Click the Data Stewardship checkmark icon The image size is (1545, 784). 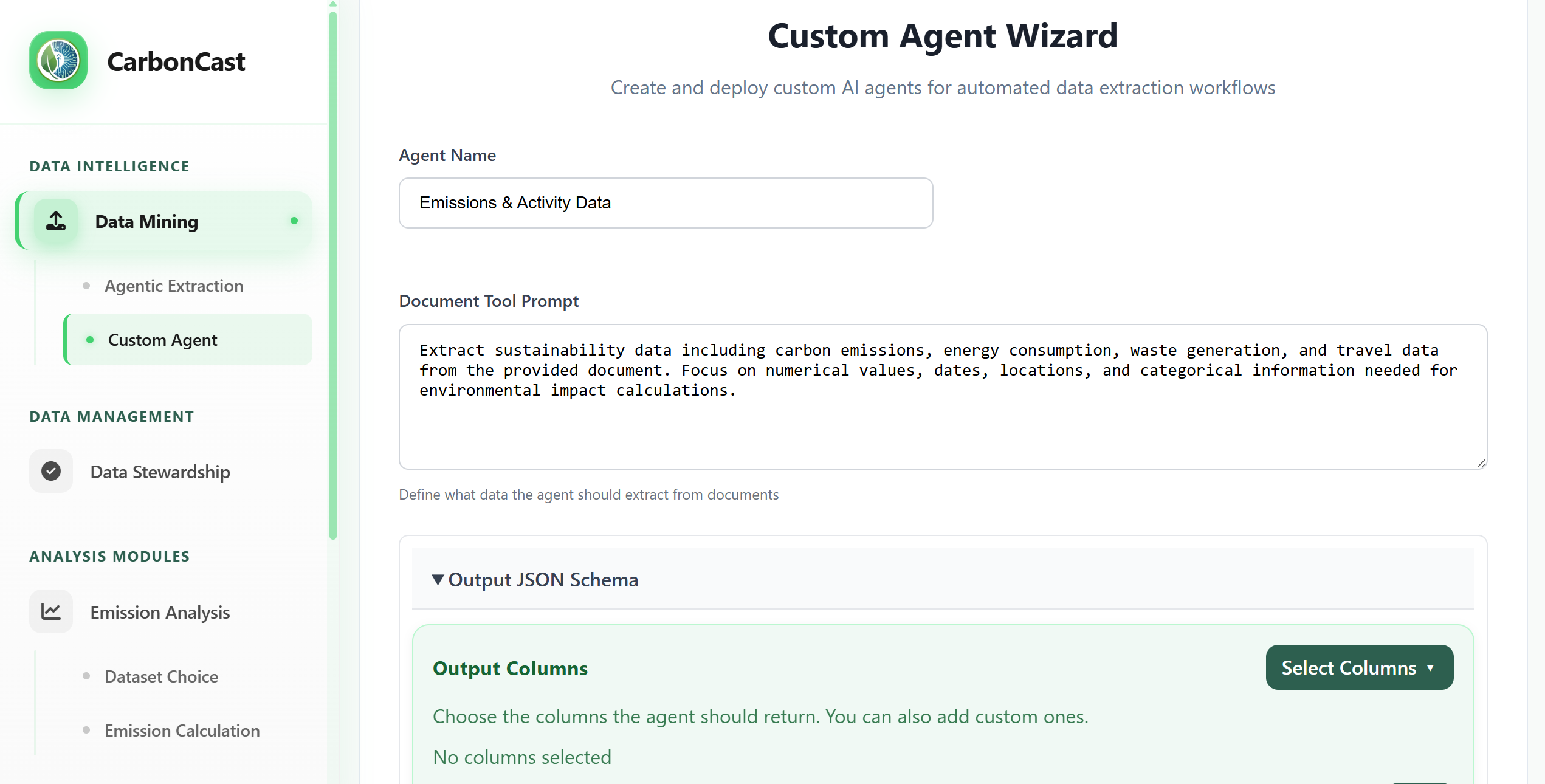[x=51, y=471]
